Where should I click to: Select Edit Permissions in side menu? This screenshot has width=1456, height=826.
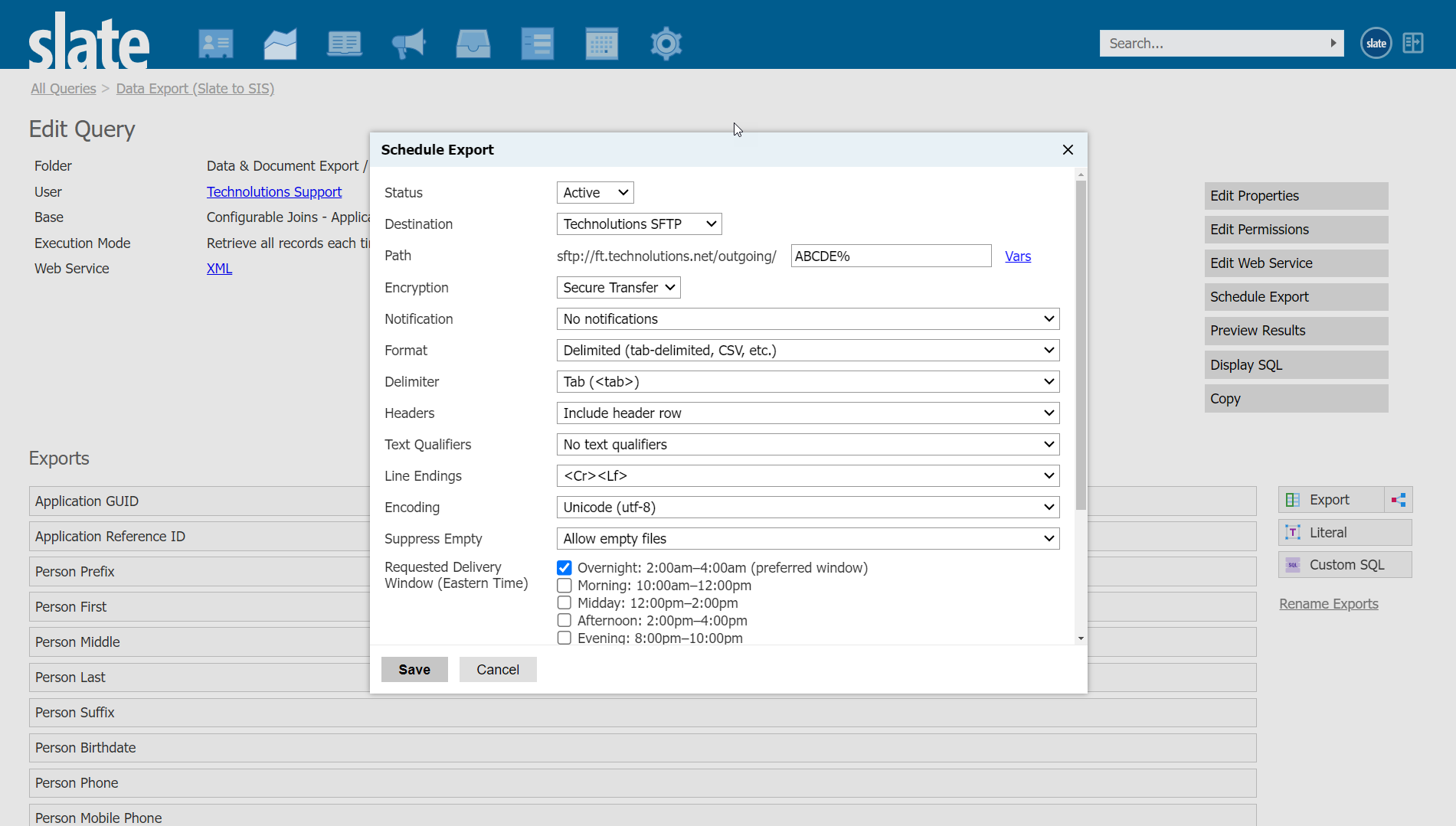pyautogui.click(x=1296, y=230)
